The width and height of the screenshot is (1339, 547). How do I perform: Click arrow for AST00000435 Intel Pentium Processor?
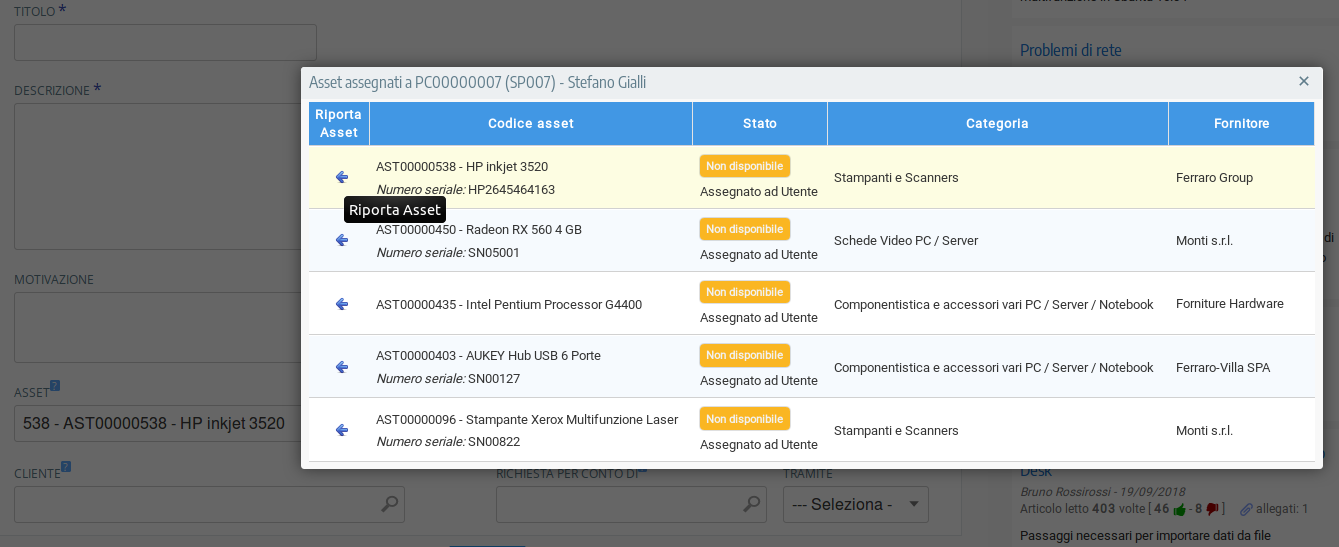point(341,304)
